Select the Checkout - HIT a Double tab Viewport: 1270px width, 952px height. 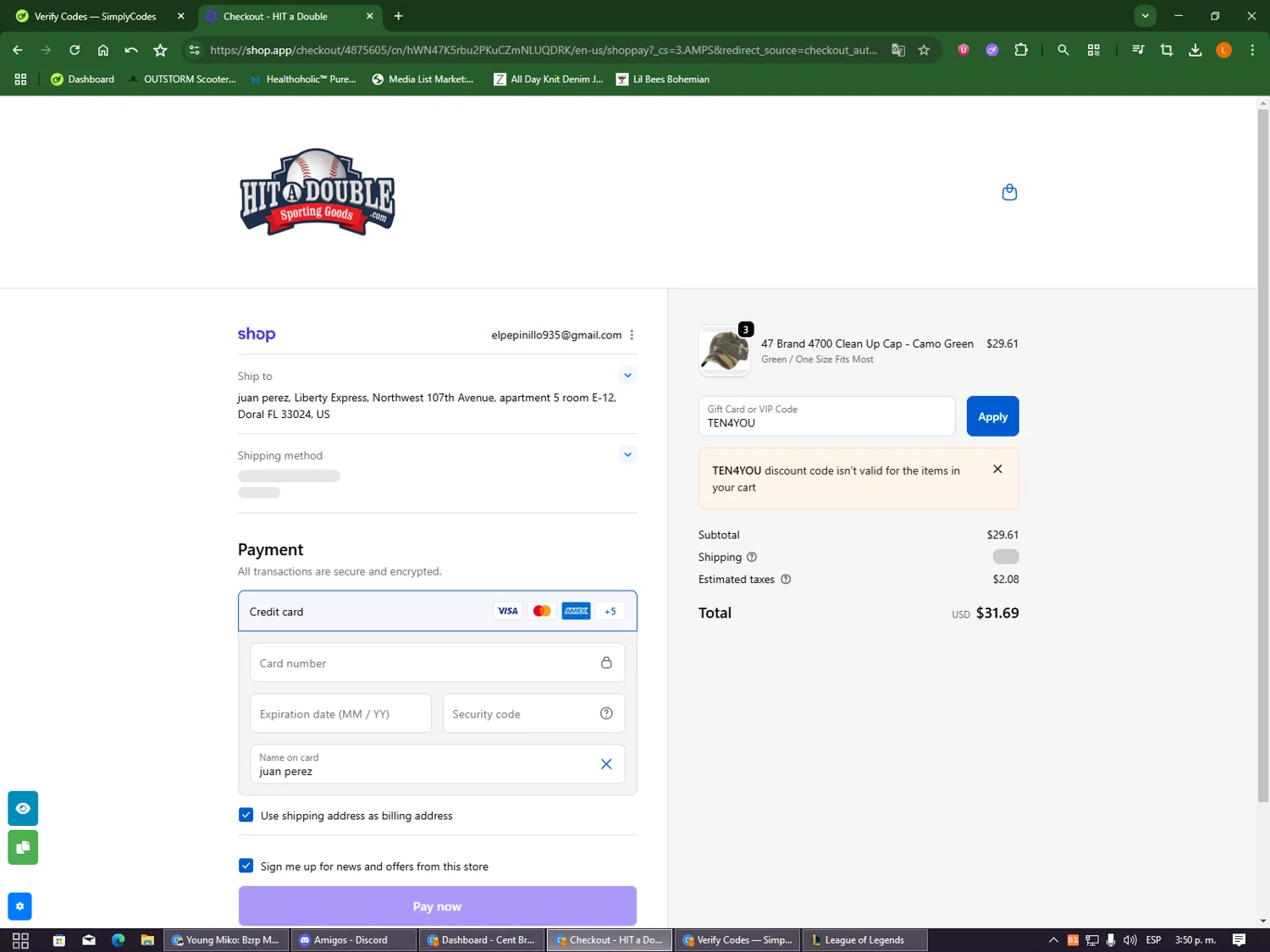point(288,16)
